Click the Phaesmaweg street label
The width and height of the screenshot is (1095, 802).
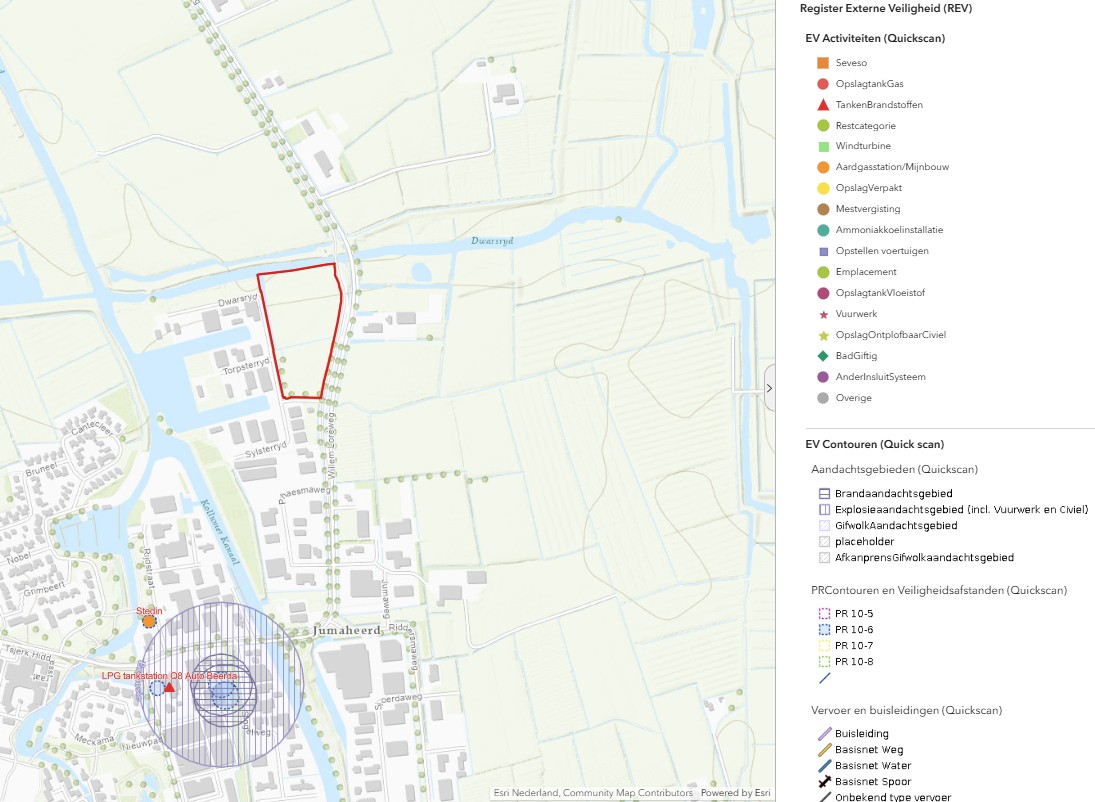click(x=304, y=493)
